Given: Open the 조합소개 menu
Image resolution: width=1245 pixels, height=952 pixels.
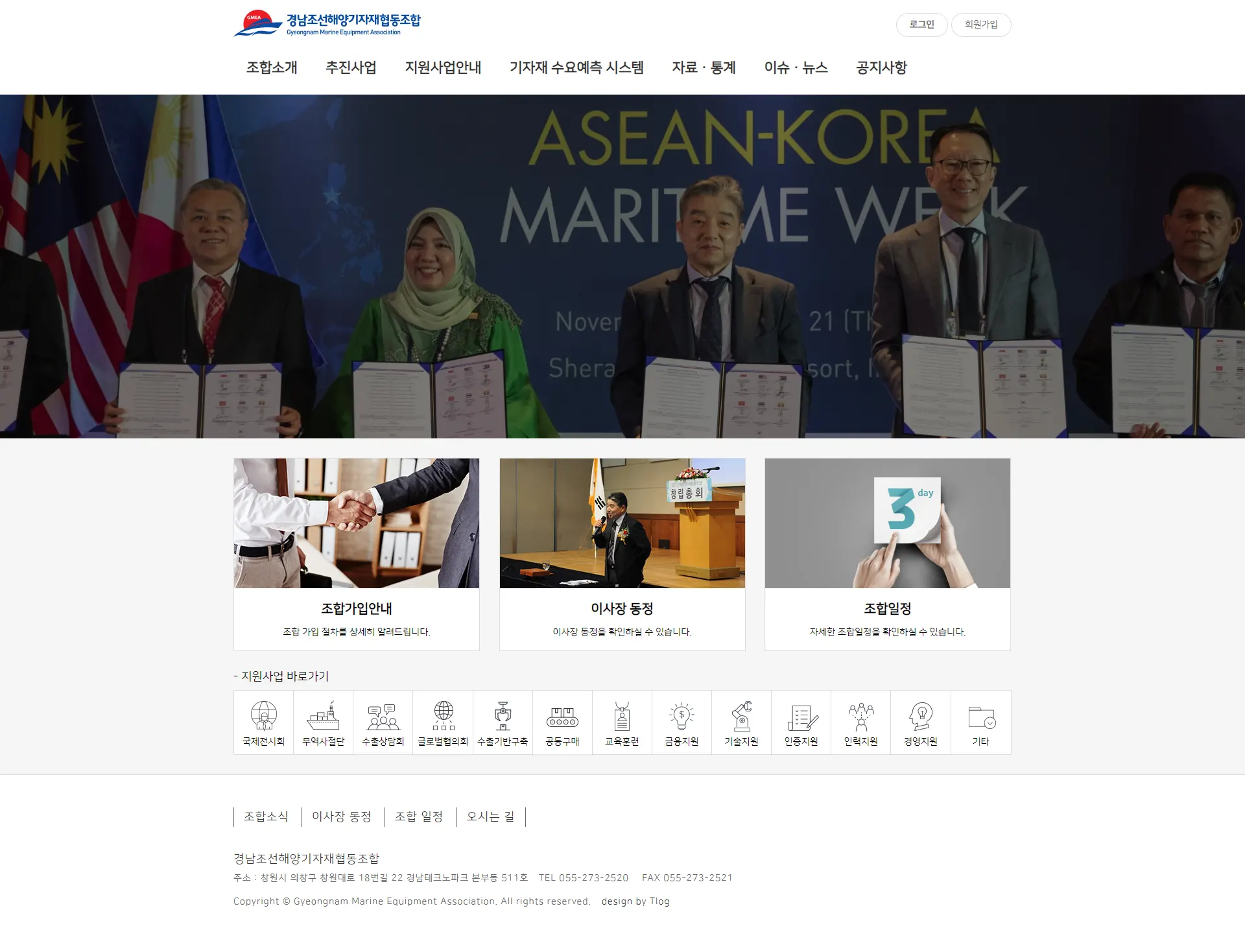Looking at the screenshot, I should click(272, 67).
